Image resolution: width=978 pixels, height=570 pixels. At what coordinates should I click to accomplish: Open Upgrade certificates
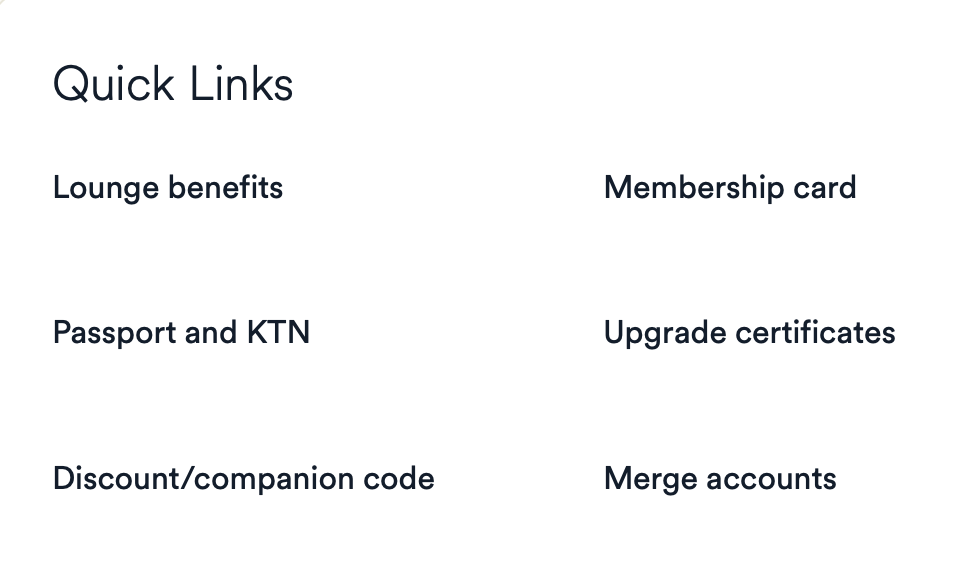tap(749, 333)
